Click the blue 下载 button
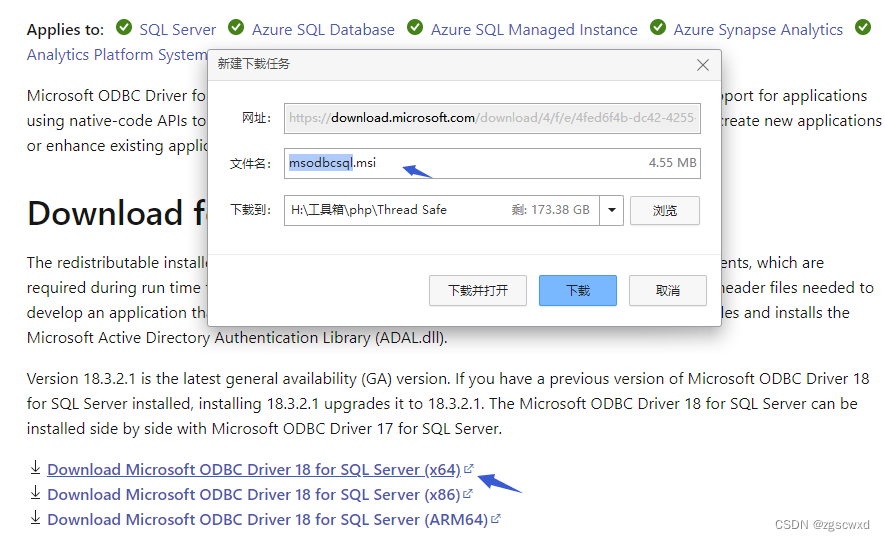 577,291
